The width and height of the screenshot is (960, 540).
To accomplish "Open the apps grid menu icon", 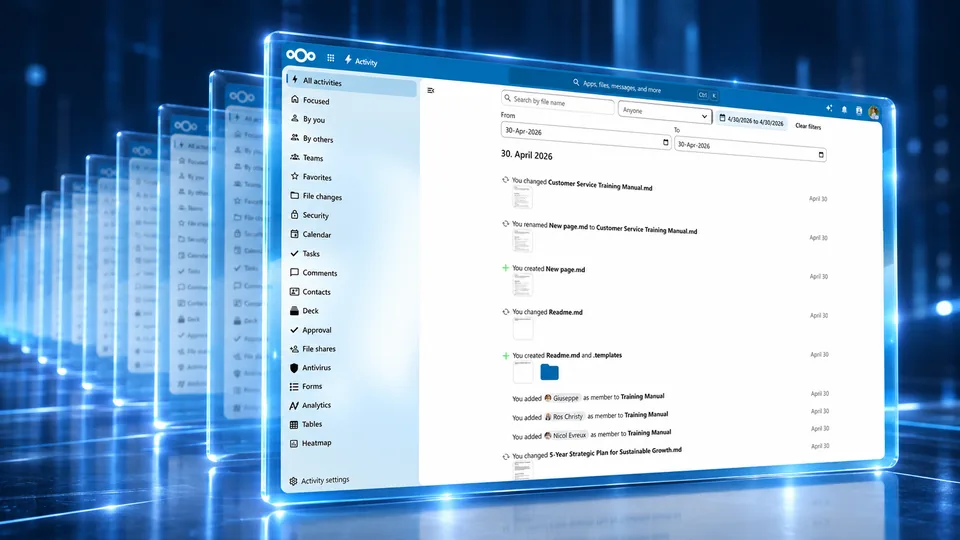I will pos(331,58).
